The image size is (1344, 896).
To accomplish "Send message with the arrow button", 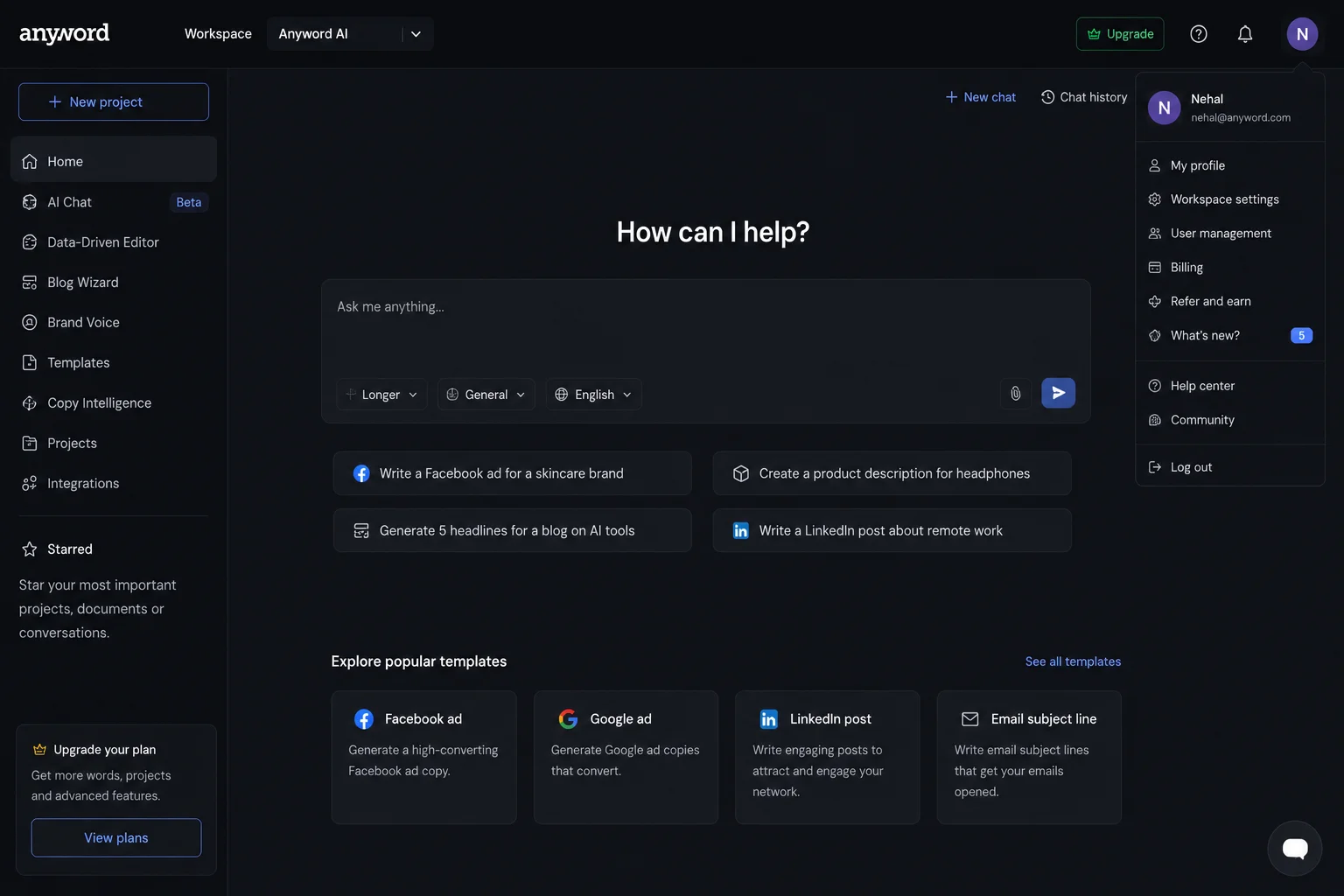I will coord(1058,393).
